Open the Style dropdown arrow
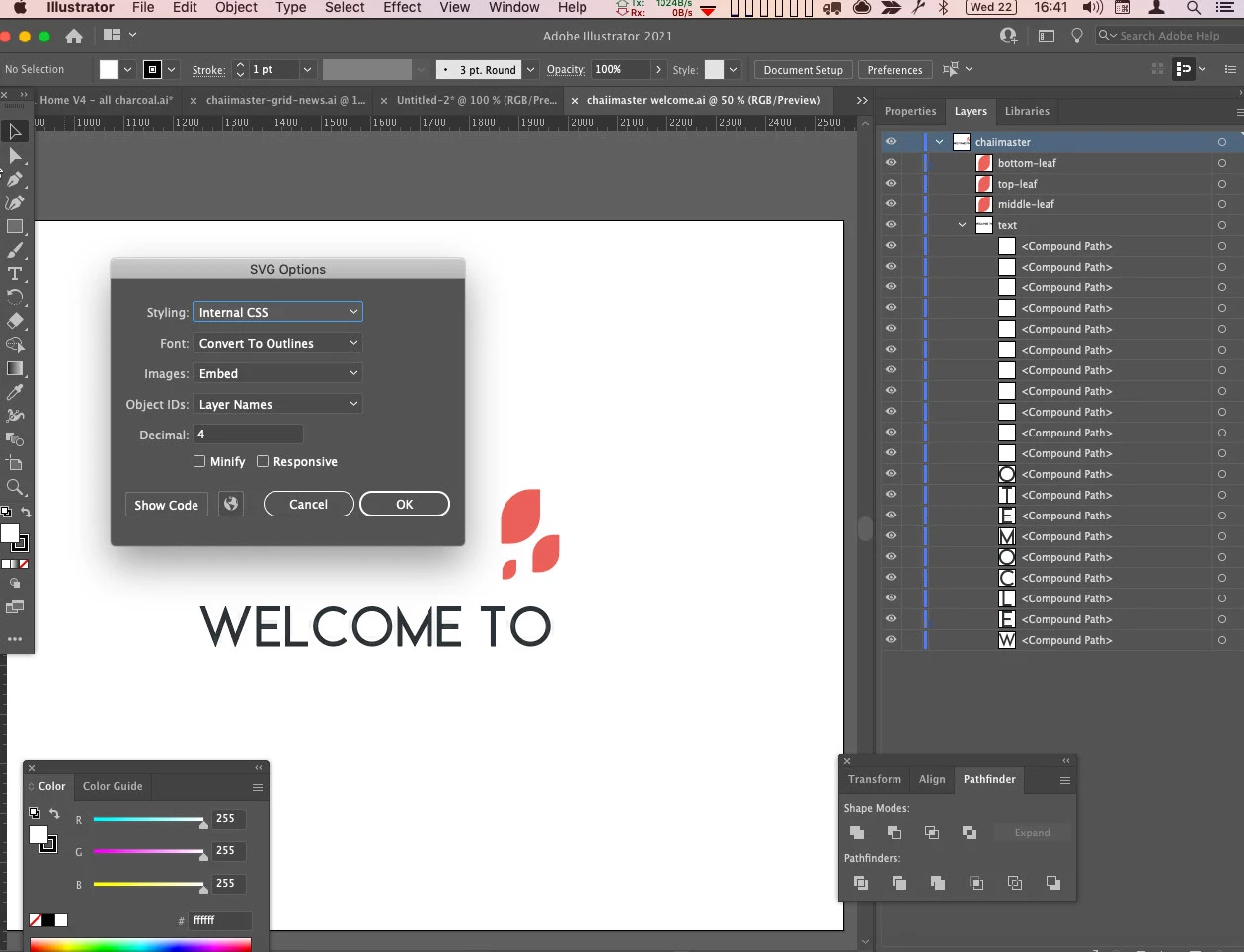The height and width of the screenshot is (952, 1244). [733, 70]
